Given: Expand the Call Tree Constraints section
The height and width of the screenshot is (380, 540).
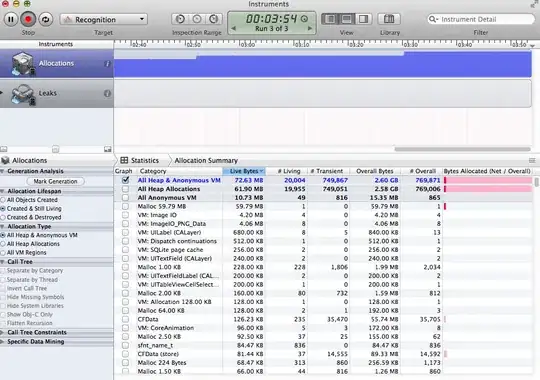Looking at the screenshot, I should [x=2, y=332].
